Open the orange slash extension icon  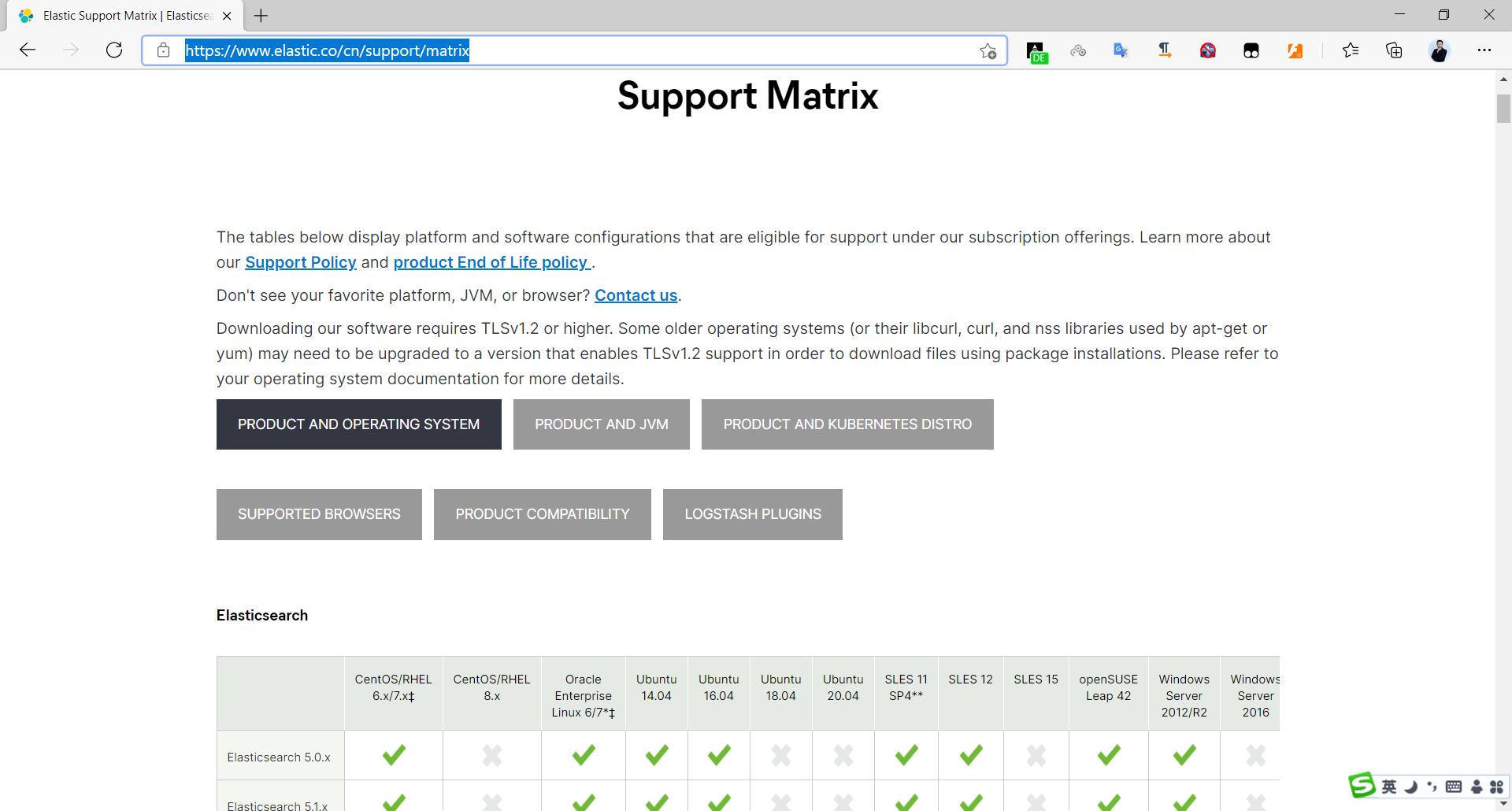pyautogui.click(x=1295, y=51)
